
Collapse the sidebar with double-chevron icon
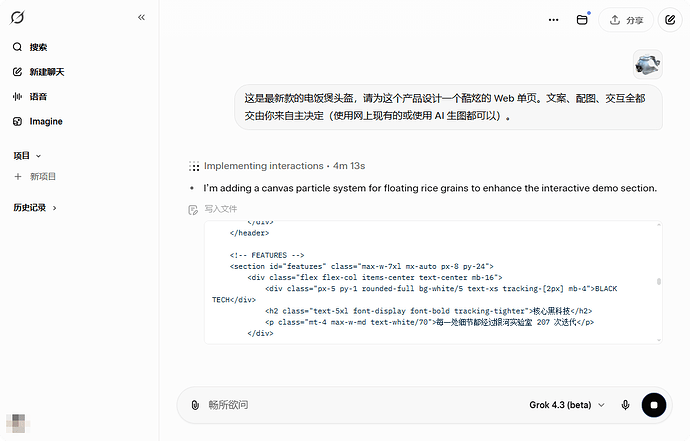pos(141,18)
